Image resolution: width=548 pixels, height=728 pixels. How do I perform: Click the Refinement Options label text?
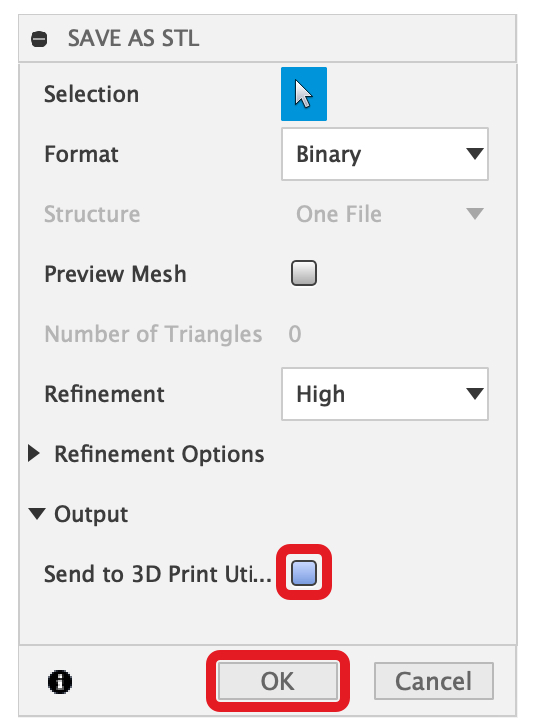coord(159,454)
